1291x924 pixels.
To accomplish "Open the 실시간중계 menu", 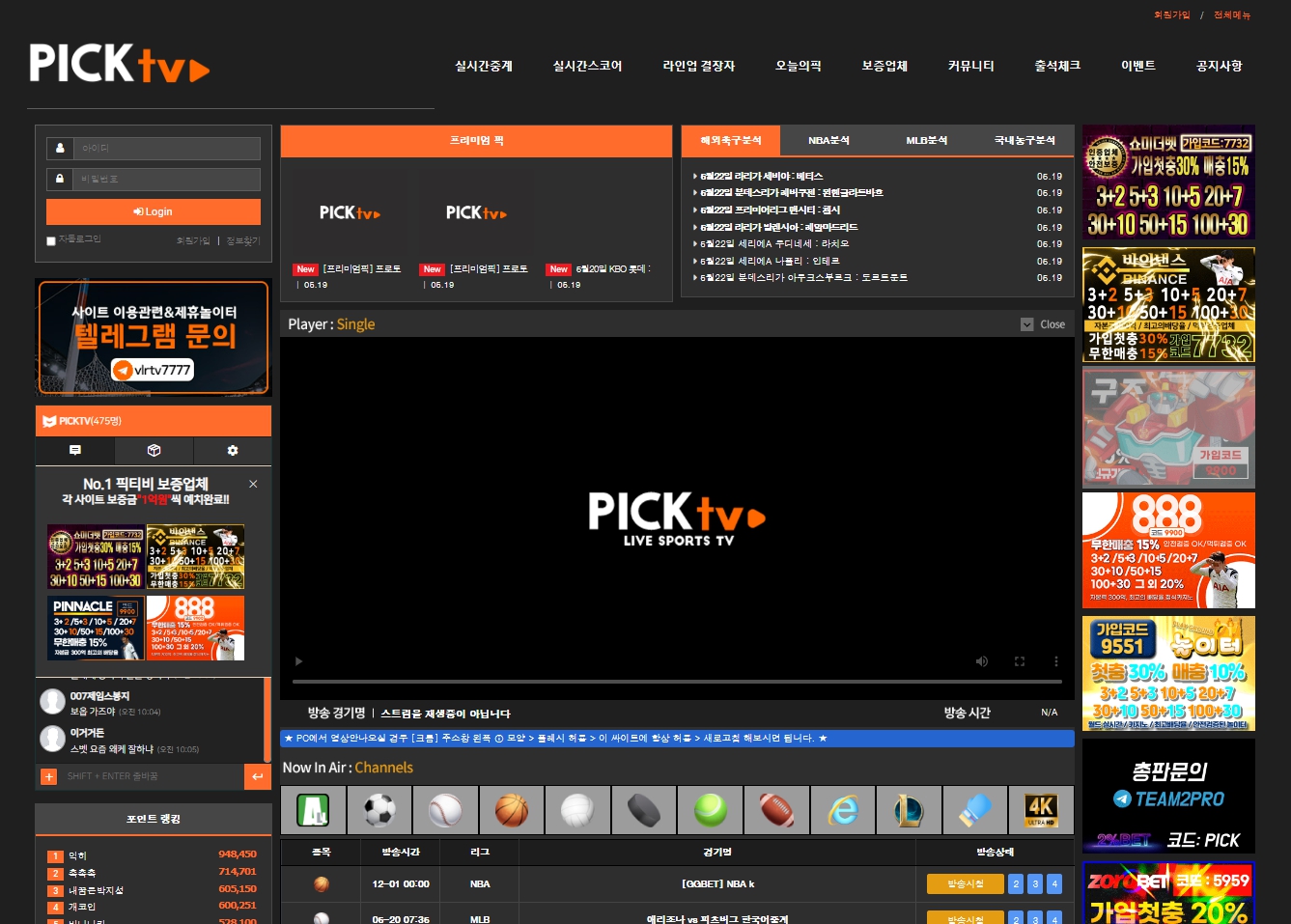I will point(484,66).
